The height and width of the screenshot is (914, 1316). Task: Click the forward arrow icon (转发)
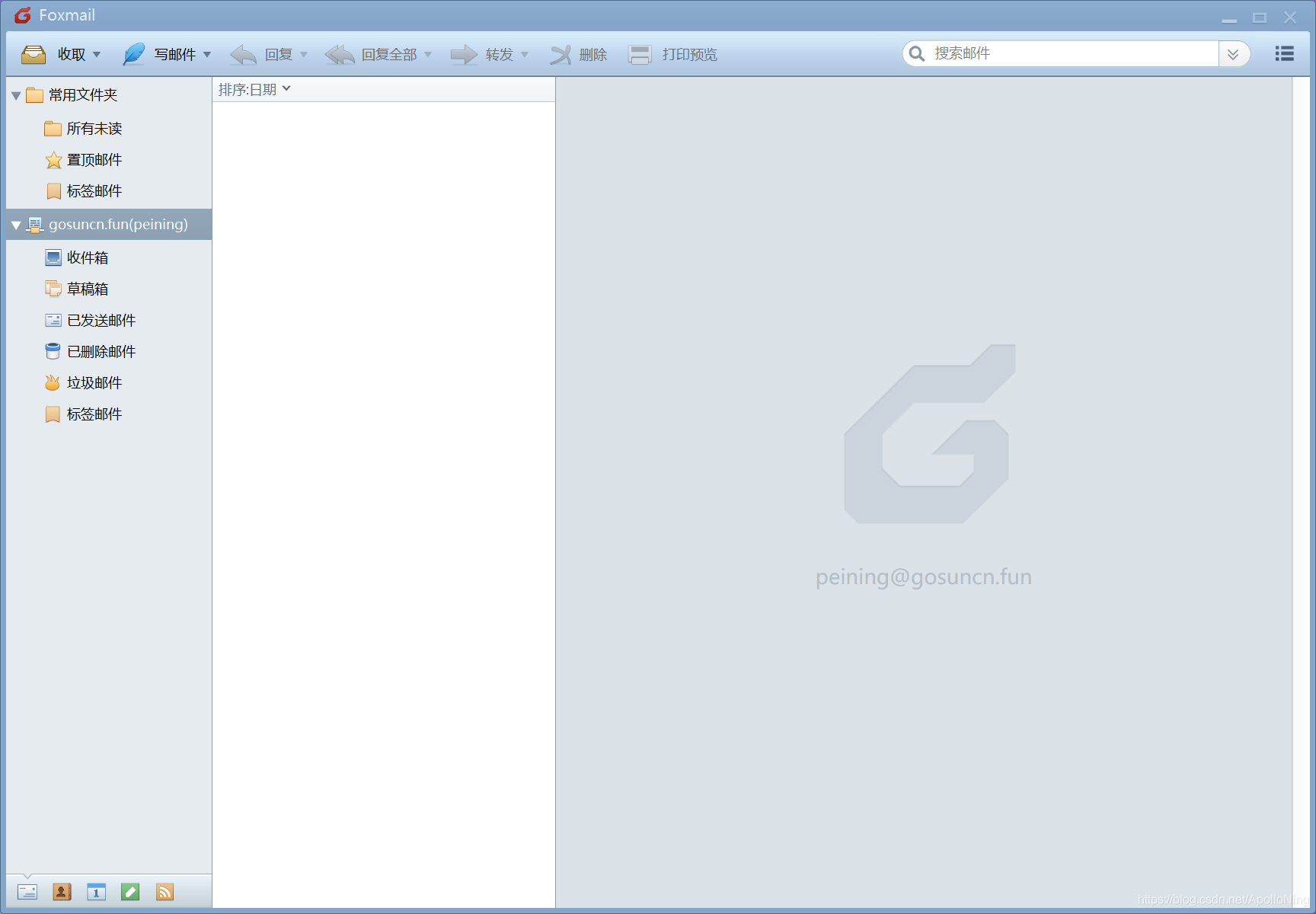coord(464,54)
